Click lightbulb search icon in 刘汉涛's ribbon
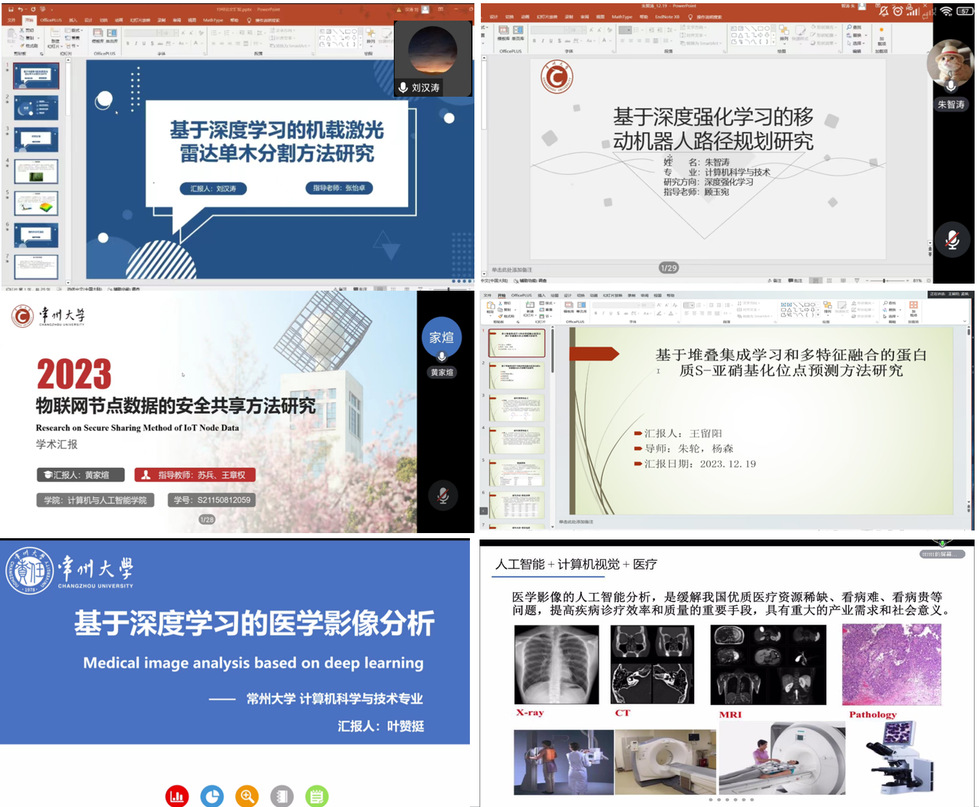 tap(249, 20)
